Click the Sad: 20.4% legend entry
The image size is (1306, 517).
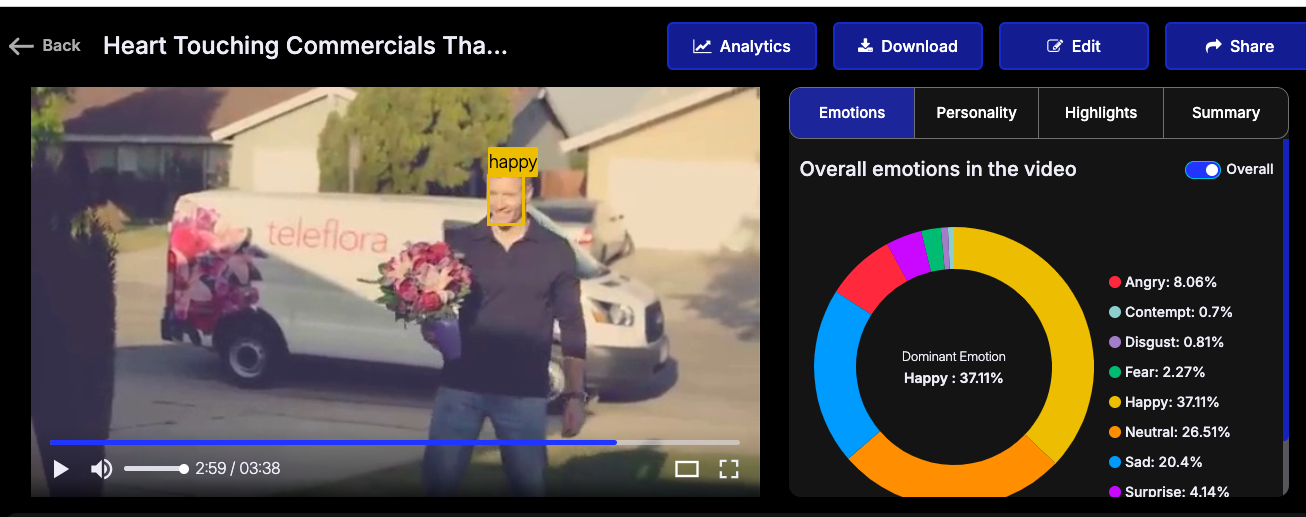point(1156,462)
